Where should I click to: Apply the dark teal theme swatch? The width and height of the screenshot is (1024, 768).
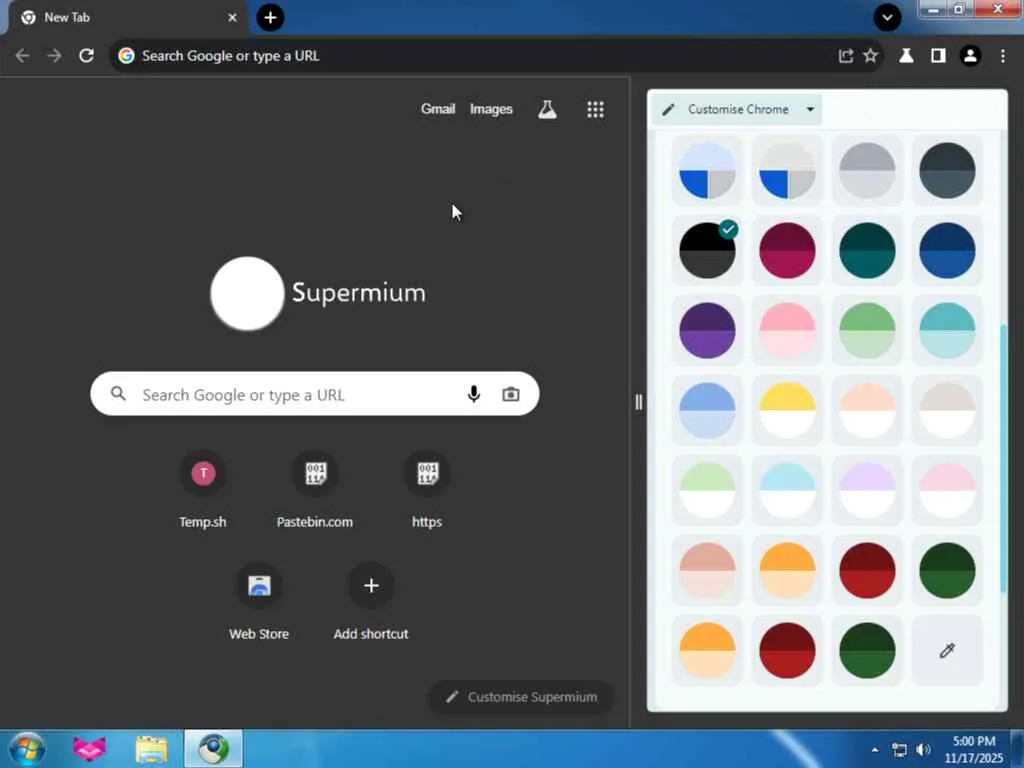coord(867,250)
